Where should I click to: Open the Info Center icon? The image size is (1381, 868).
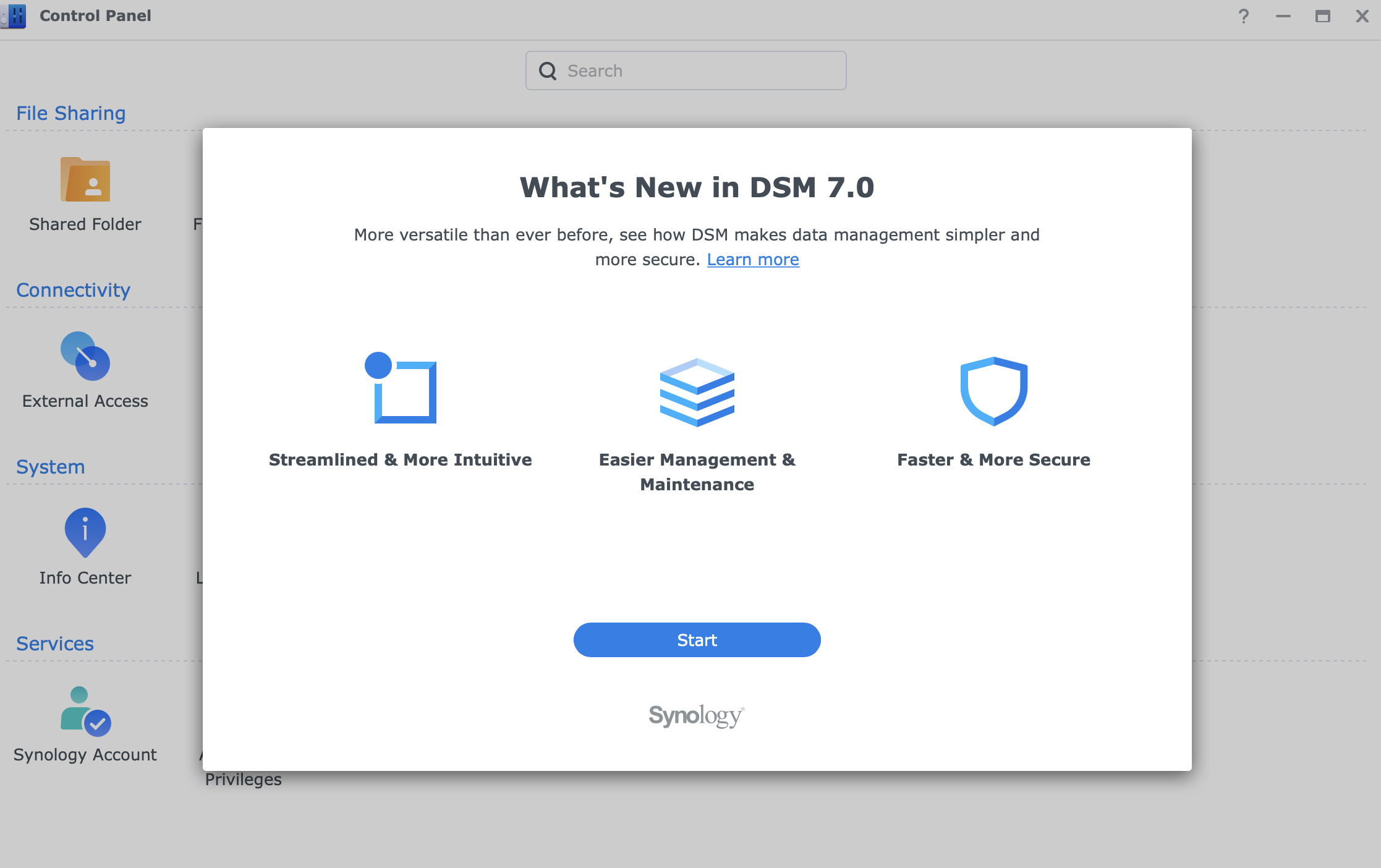click(x=85, y=532)
